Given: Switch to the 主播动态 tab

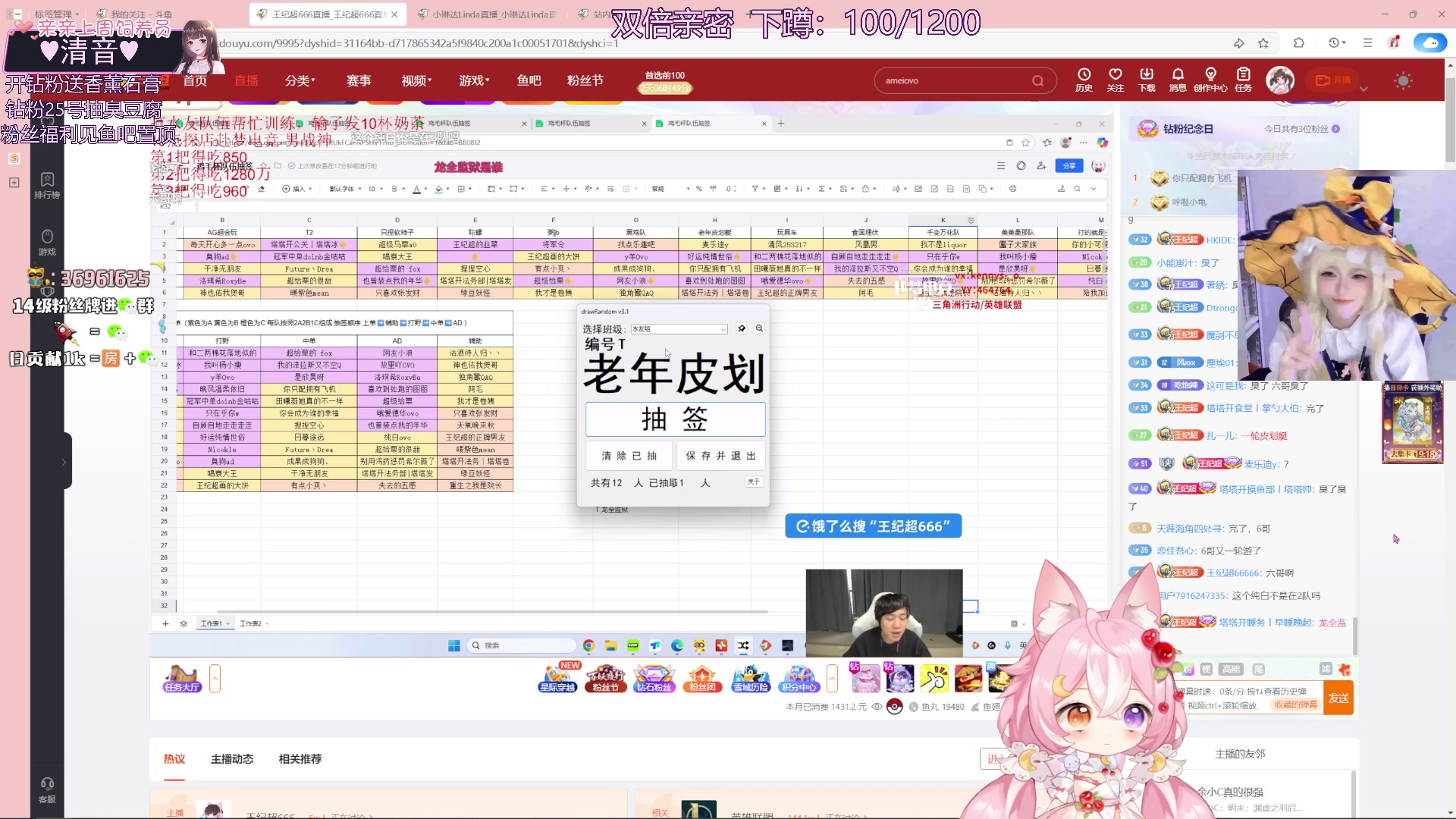Looking at the screenshot, I should click(x=232, y=759).
